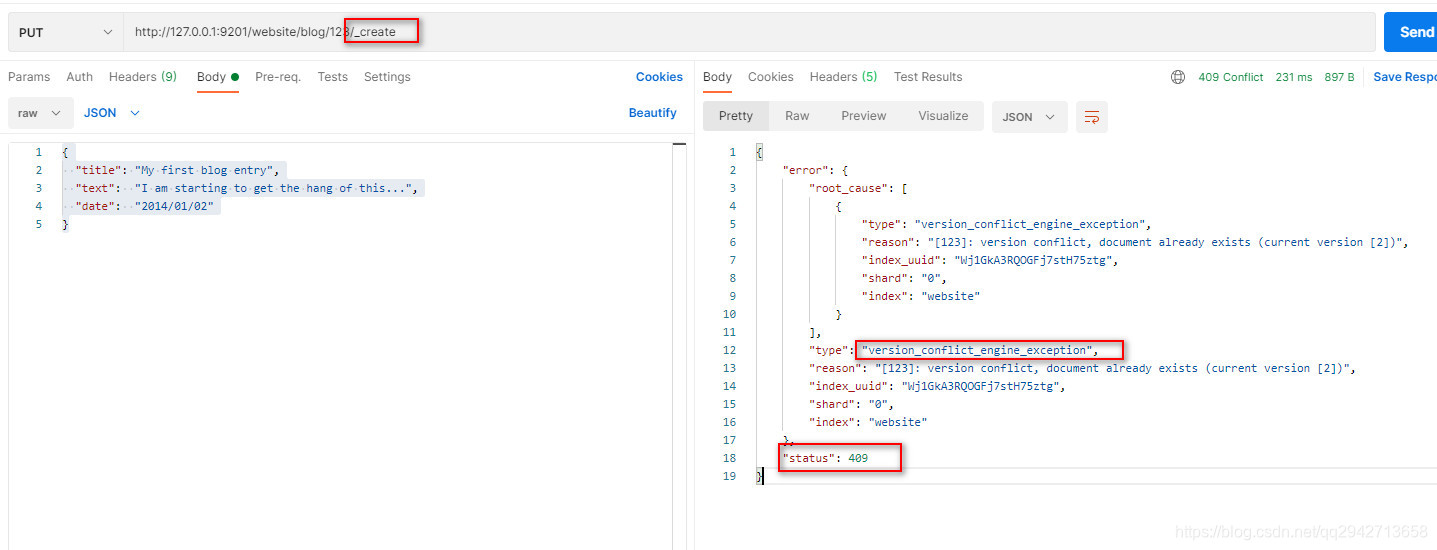
Task: Select the response Body tab
Action: coord(717,77)
